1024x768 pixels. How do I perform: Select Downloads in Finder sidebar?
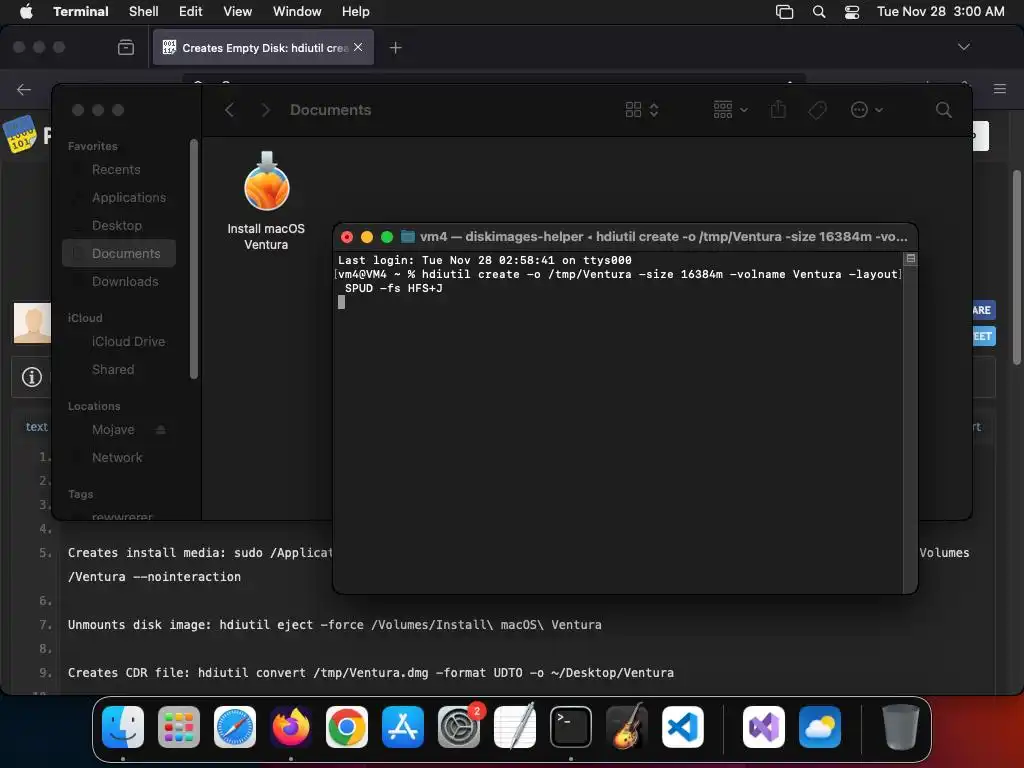tap(125, 281)
